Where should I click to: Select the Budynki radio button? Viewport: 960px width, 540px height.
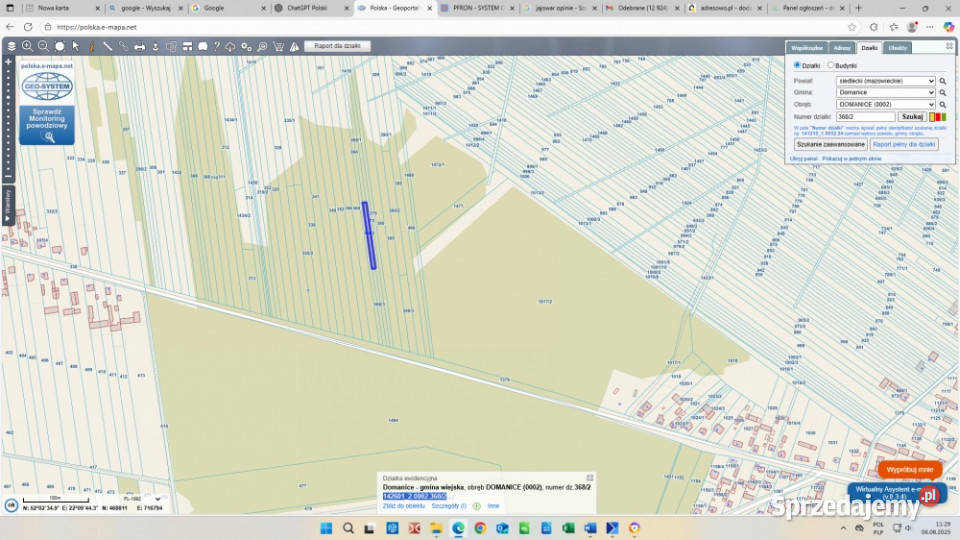(831, 65)
